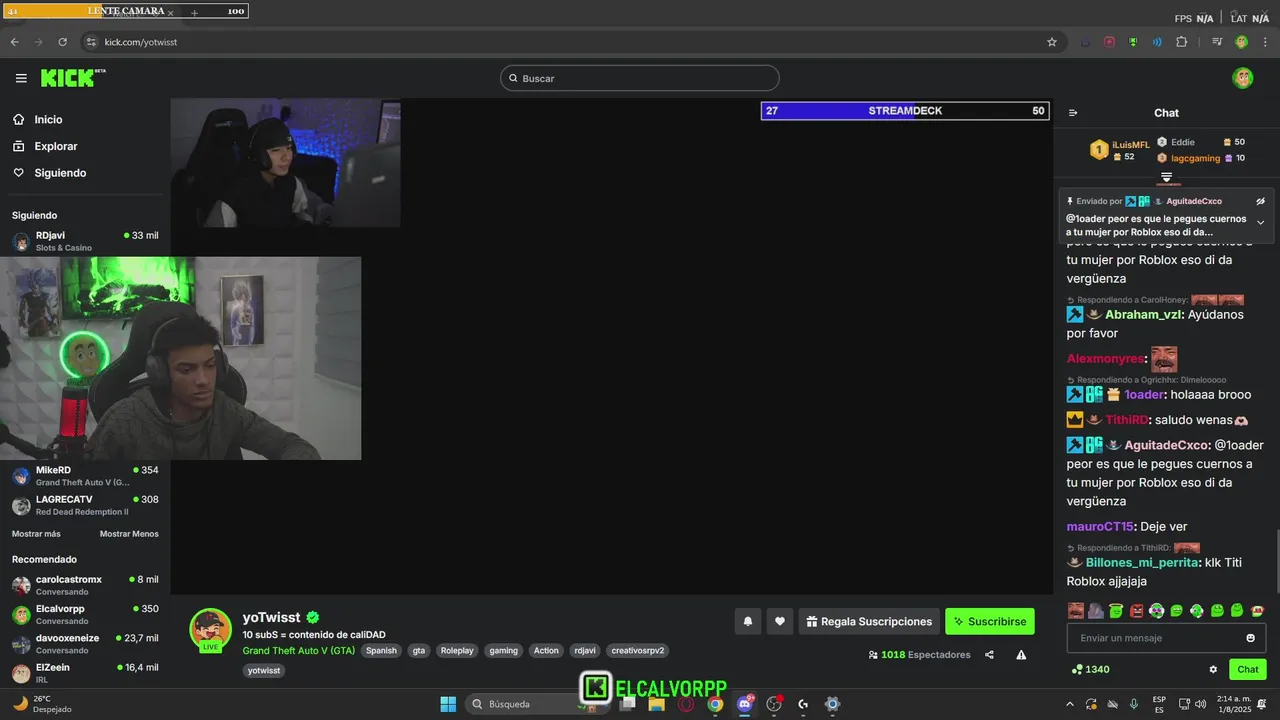
Task: Show hidden system tray icons
Action: 1070,704
